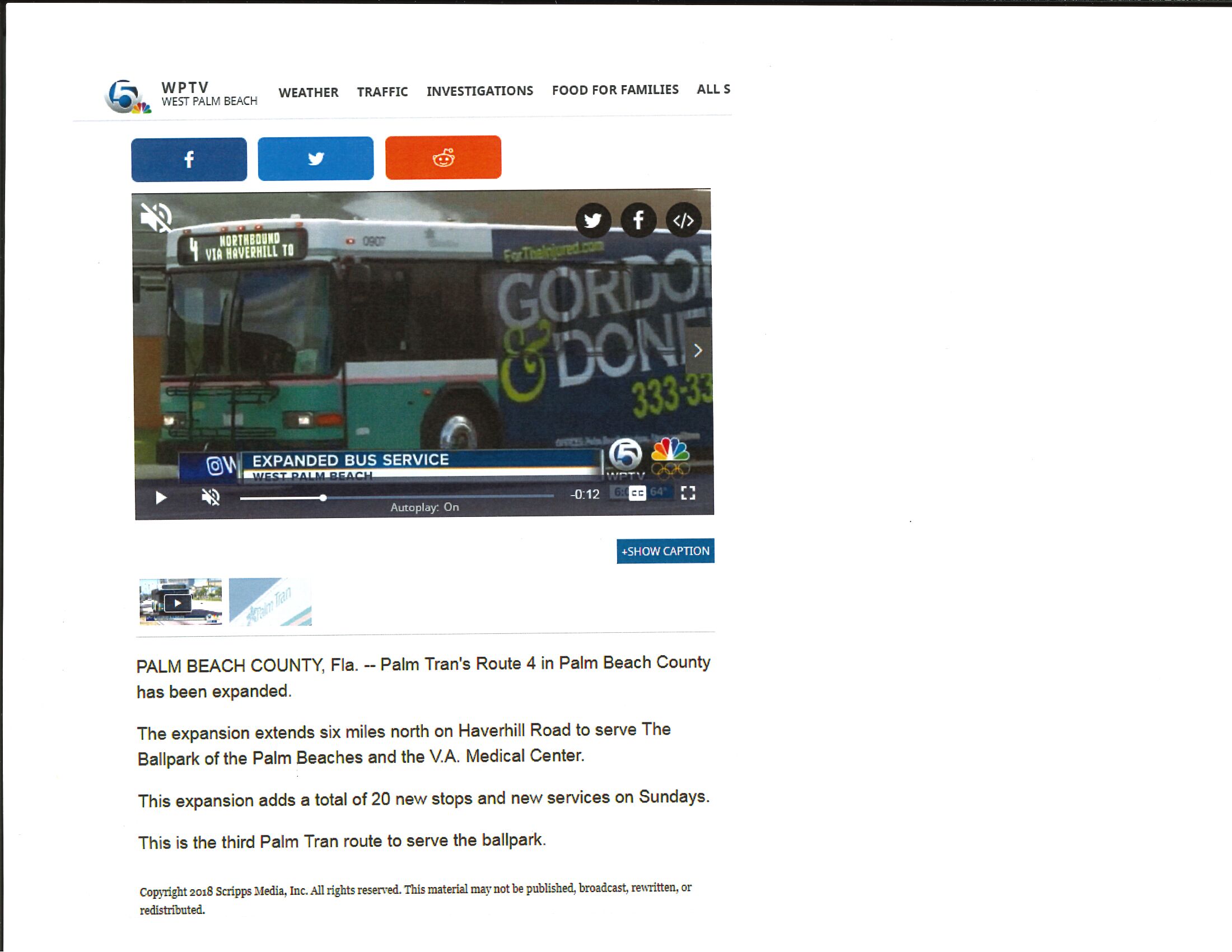Go to next slide with right chevron
The width and height of the screenshot is (1232, 952).
(698, 351)
